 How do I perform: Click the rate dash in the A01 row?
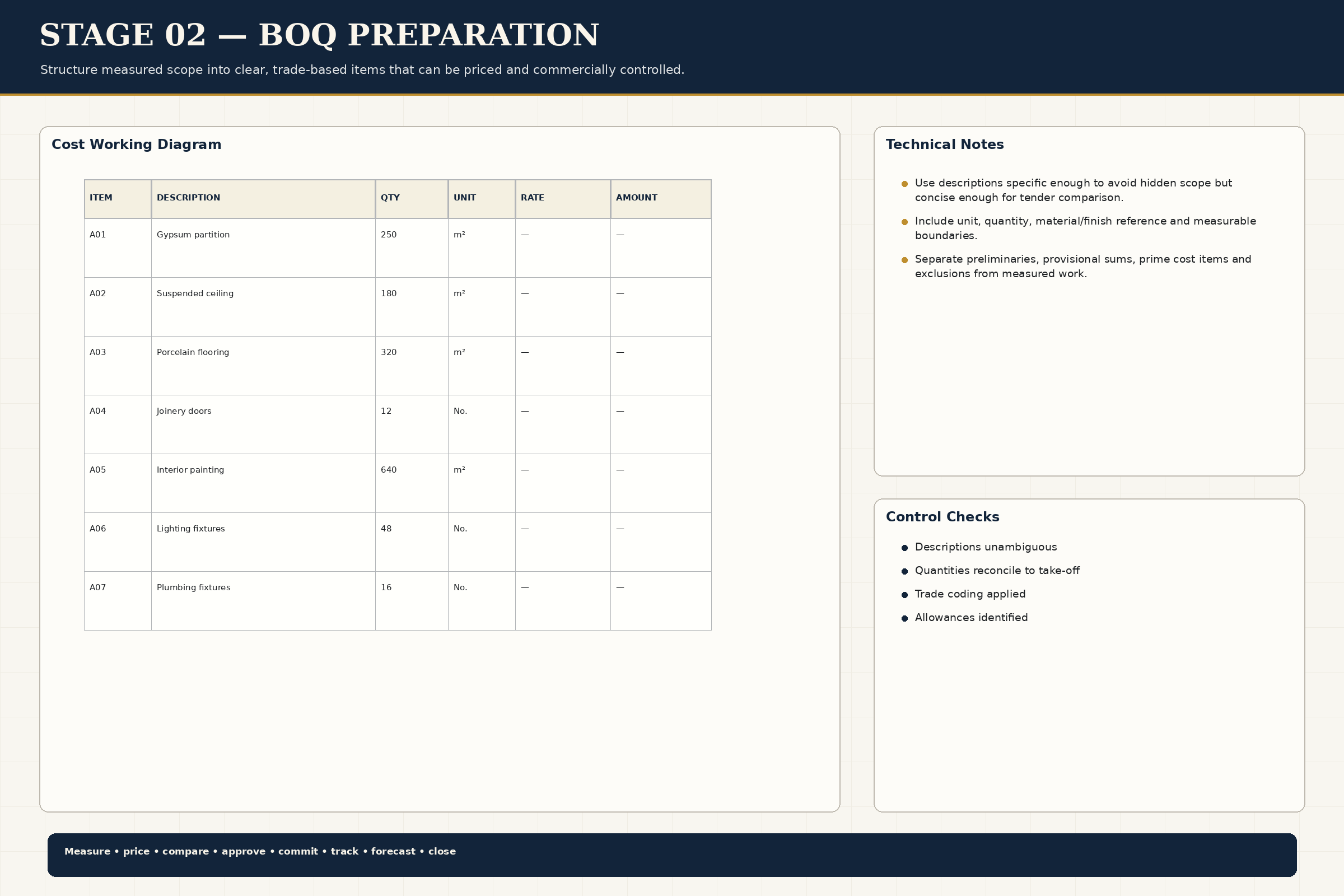coord(525,235)
